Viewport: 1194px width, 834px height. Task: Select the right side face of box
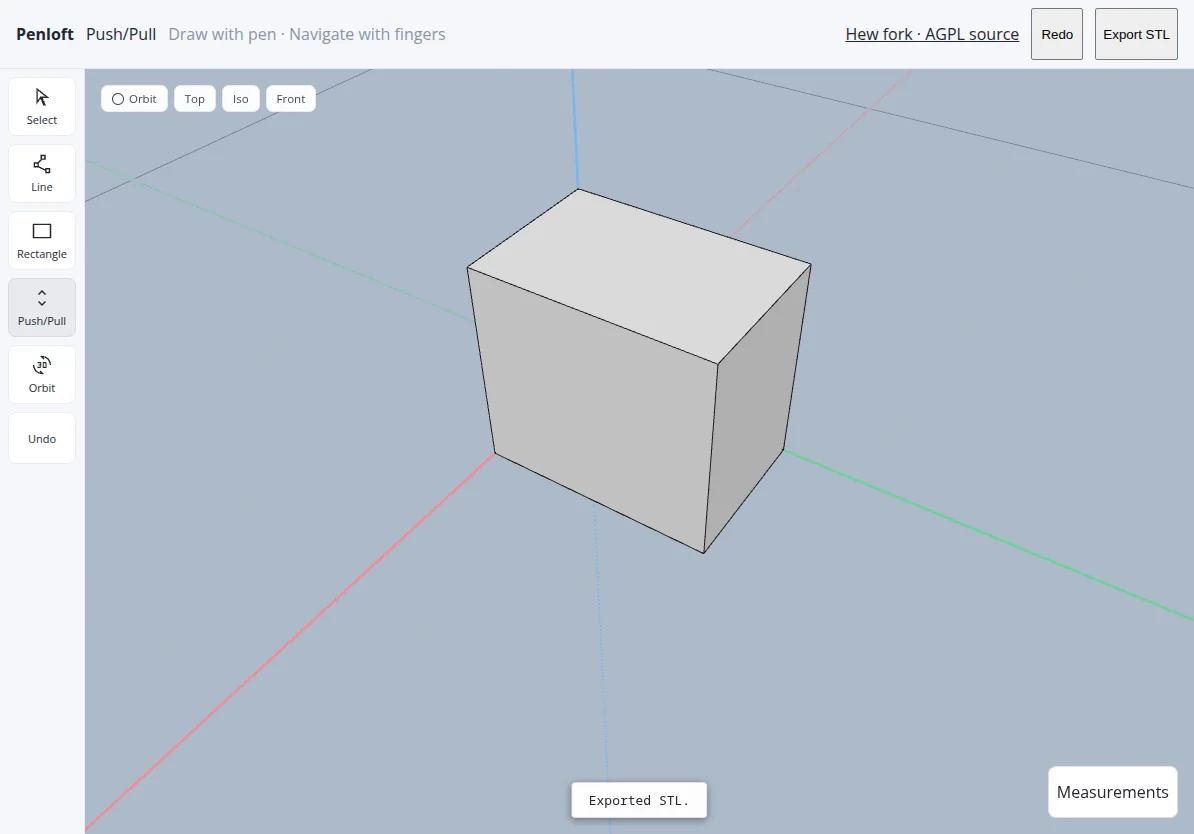tap(754, 411)
